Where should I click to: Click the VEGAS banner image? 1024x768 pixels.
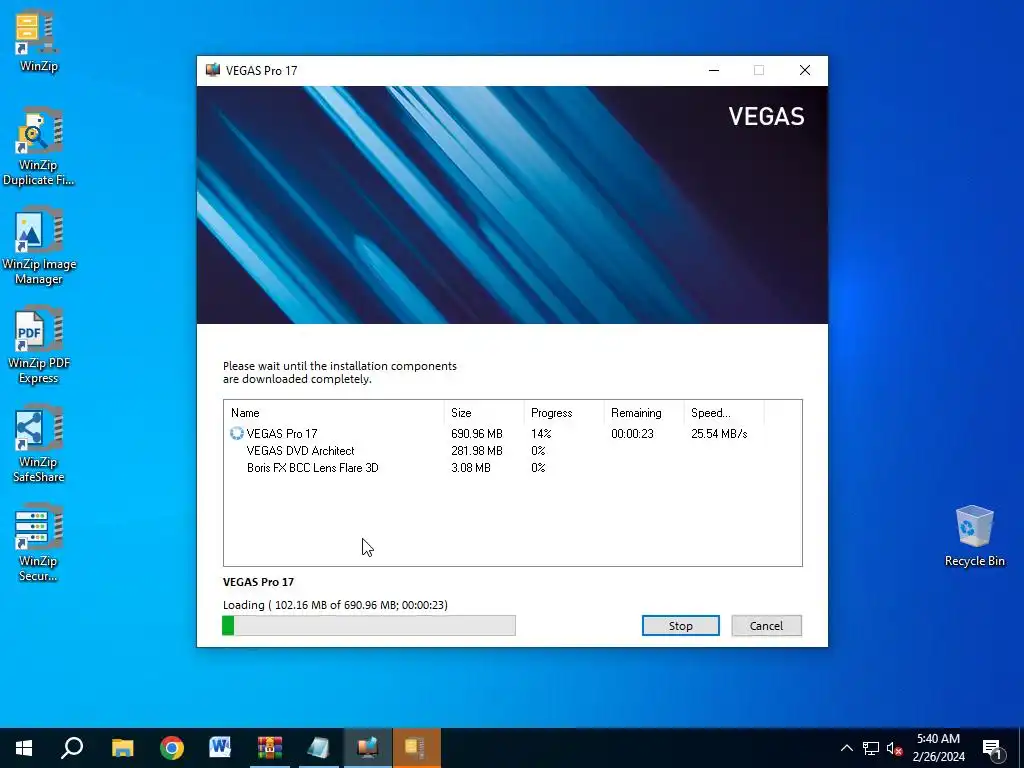(512, 204)
